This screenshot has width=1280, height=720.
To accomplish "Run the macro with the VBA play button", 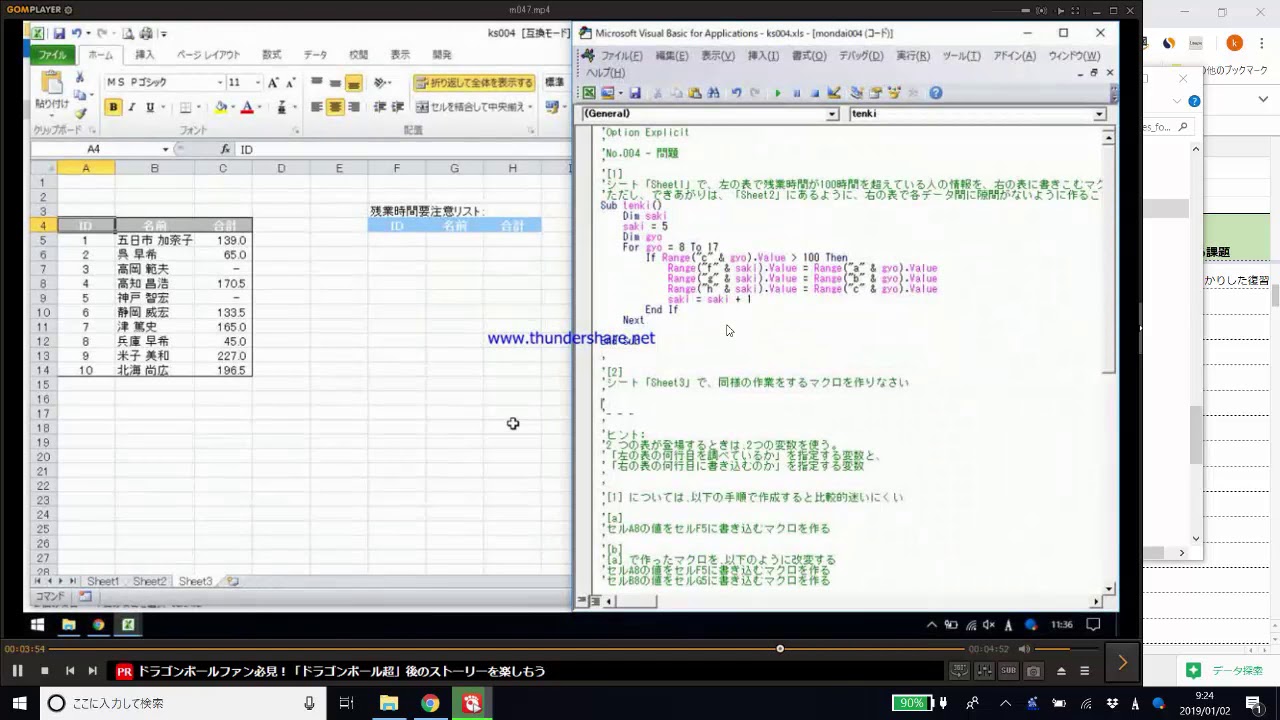I will tap(777, 93).
